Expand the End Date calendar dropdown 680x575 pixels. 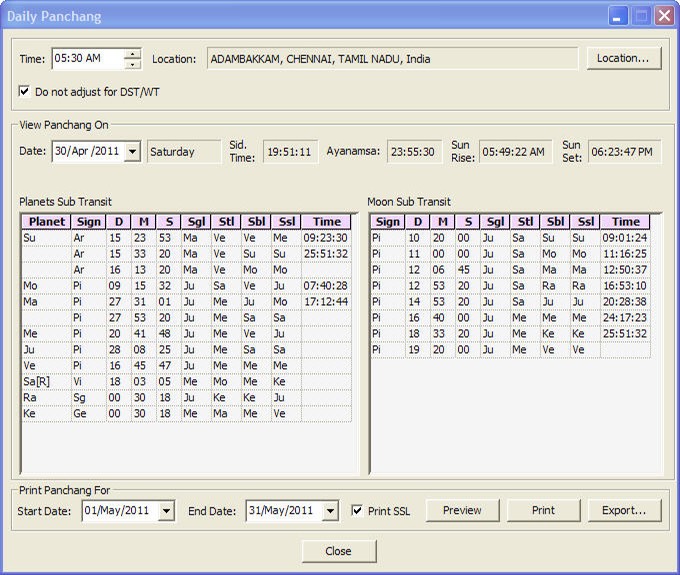tap(331, 511)
